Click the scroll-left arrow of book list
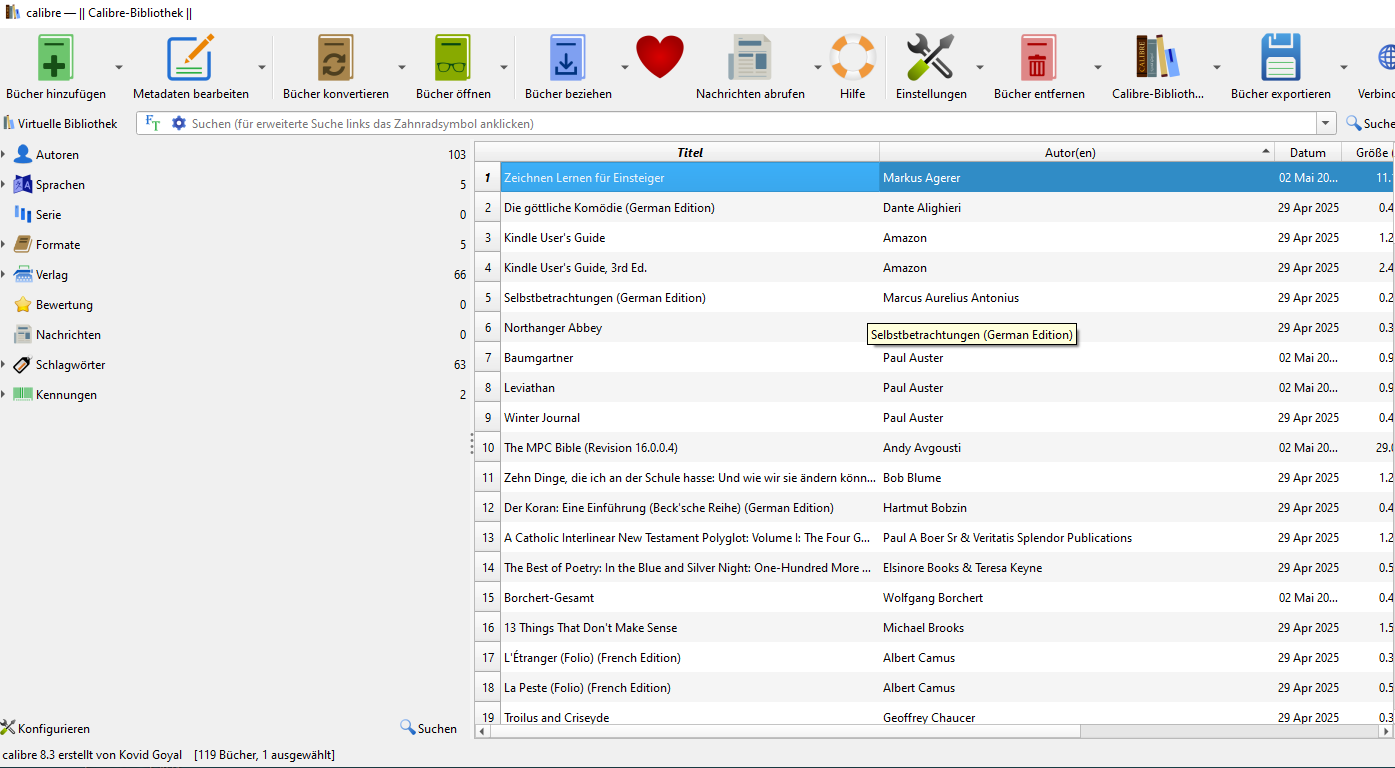 (483, 731)
